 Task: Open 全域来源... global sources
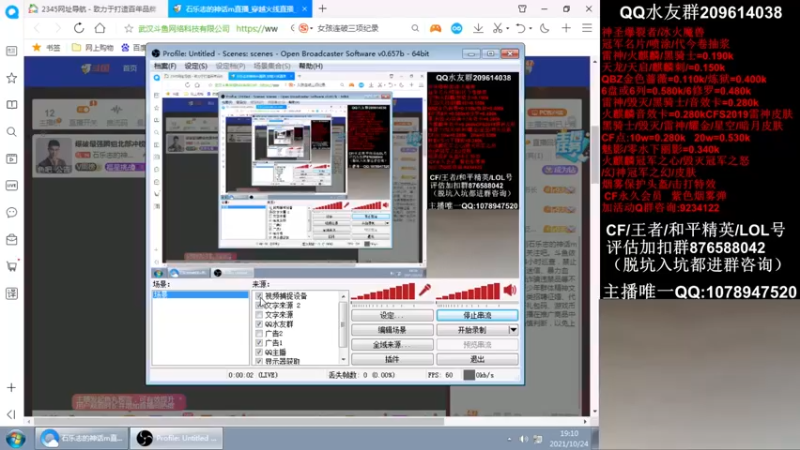392,345
